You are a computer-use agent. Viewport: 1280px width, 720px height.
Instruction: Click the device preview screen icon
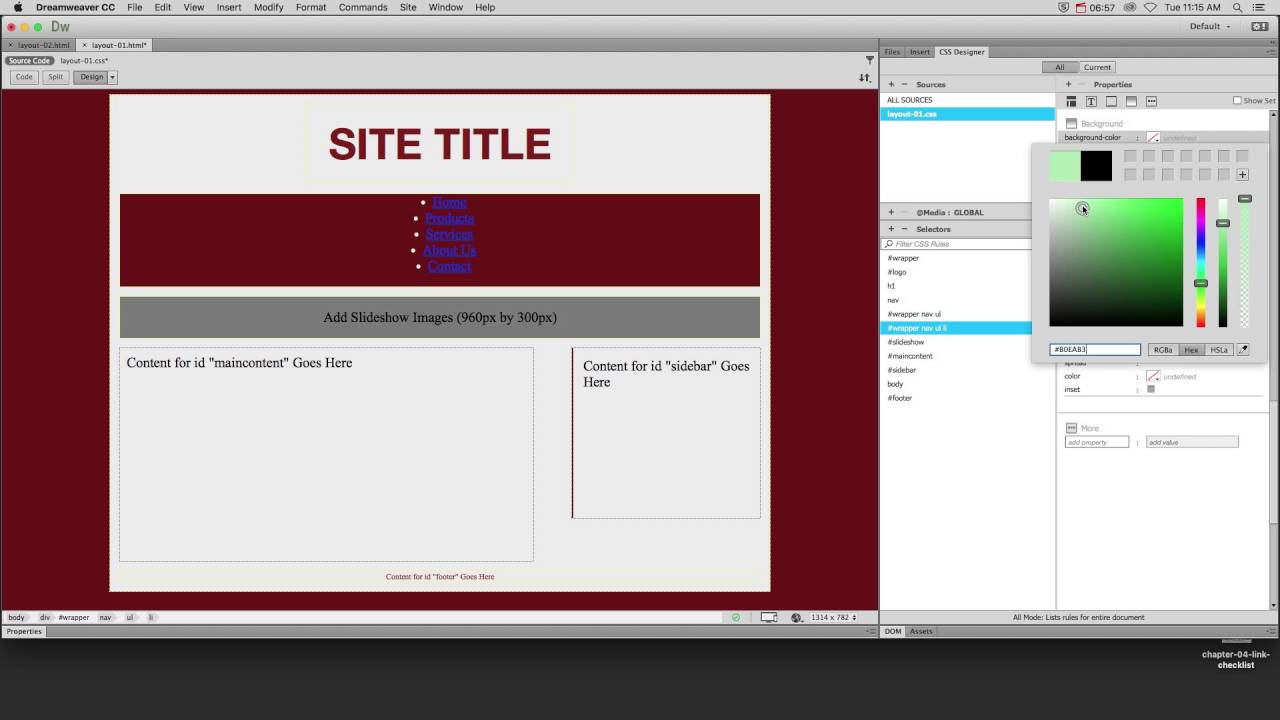[768, 617]
